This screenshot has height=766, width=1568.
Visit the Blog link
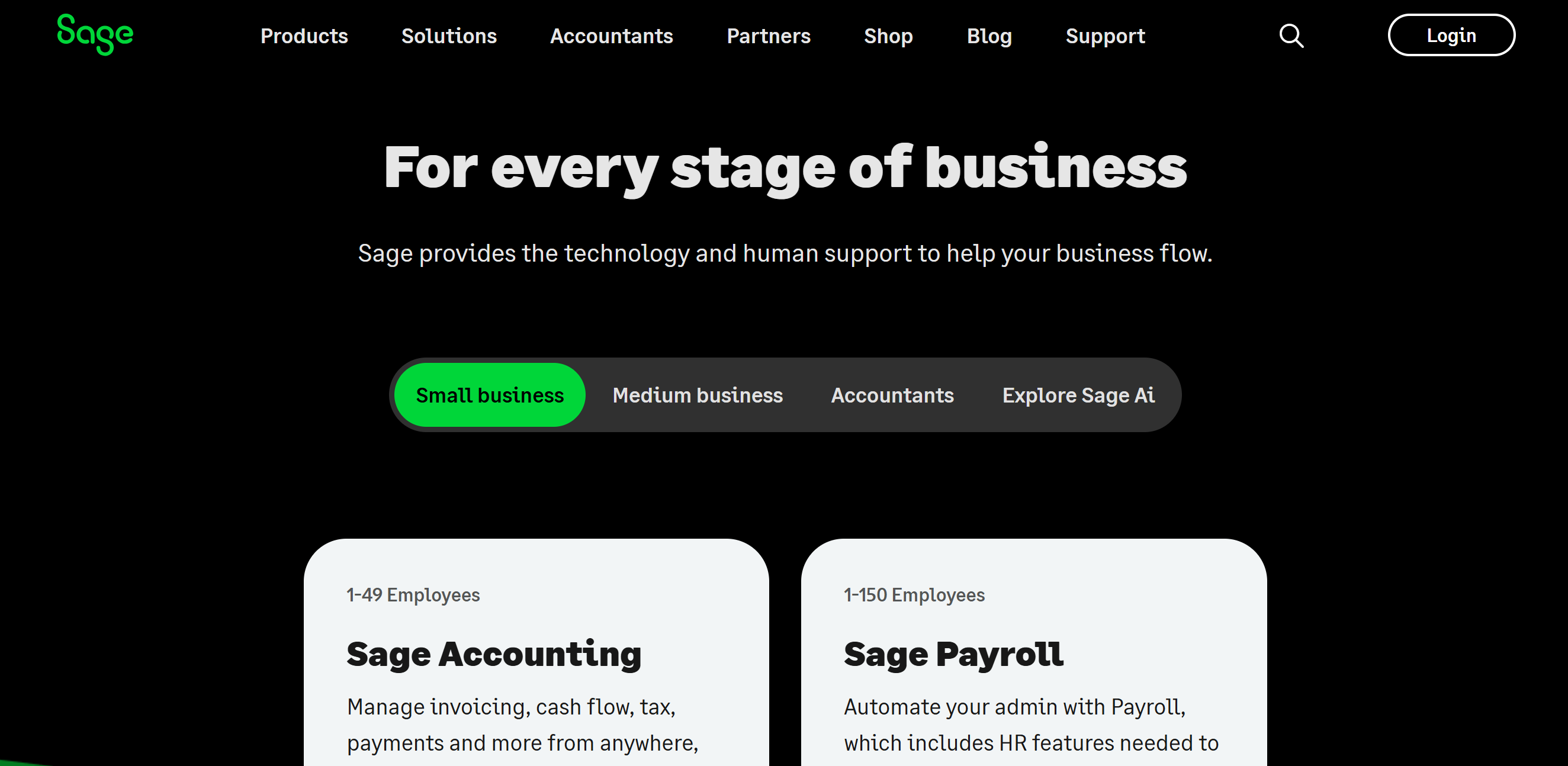(x=989, y=36)
